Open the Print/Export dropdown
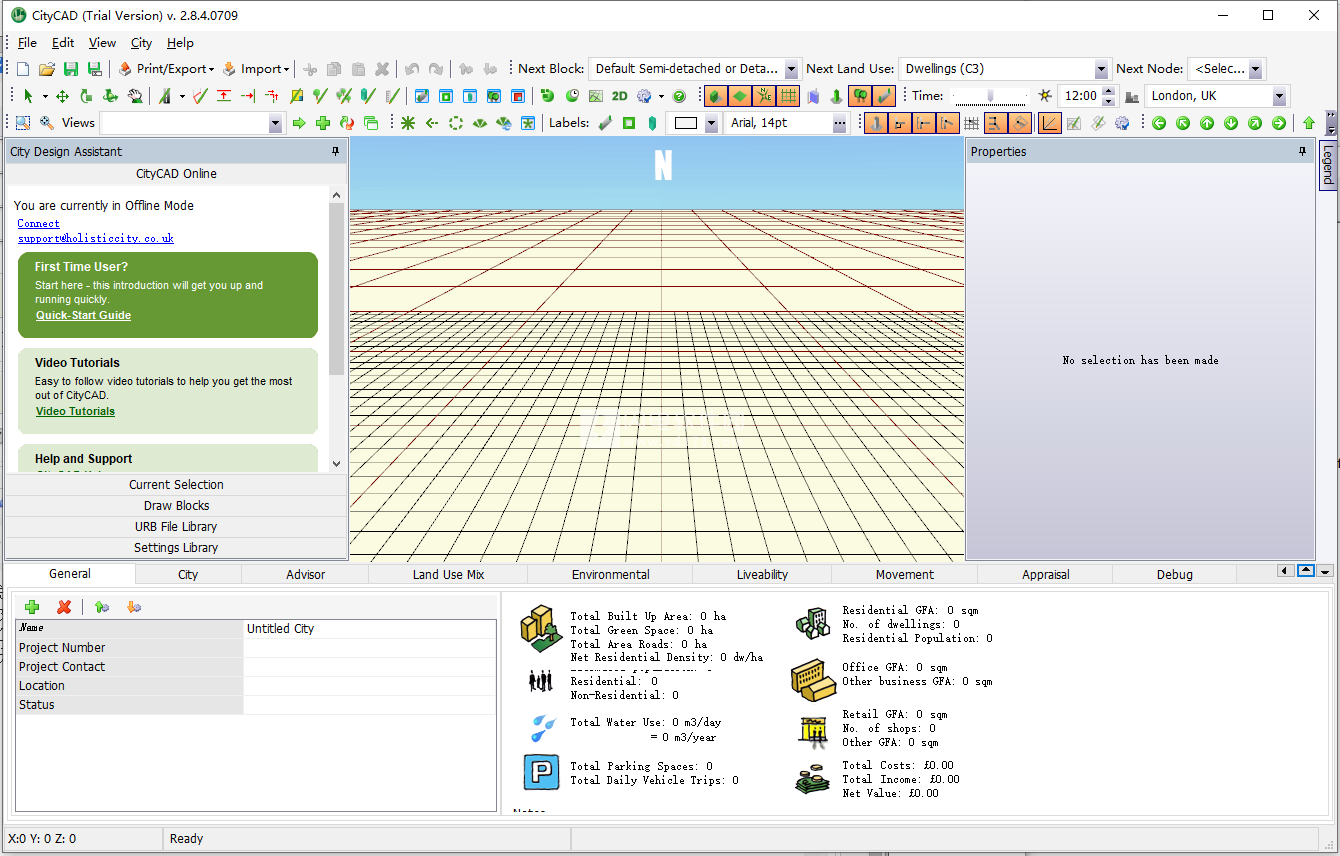The width and height of the screenshot is (1340, 856). pyautogui.click(x=166, y=69)
